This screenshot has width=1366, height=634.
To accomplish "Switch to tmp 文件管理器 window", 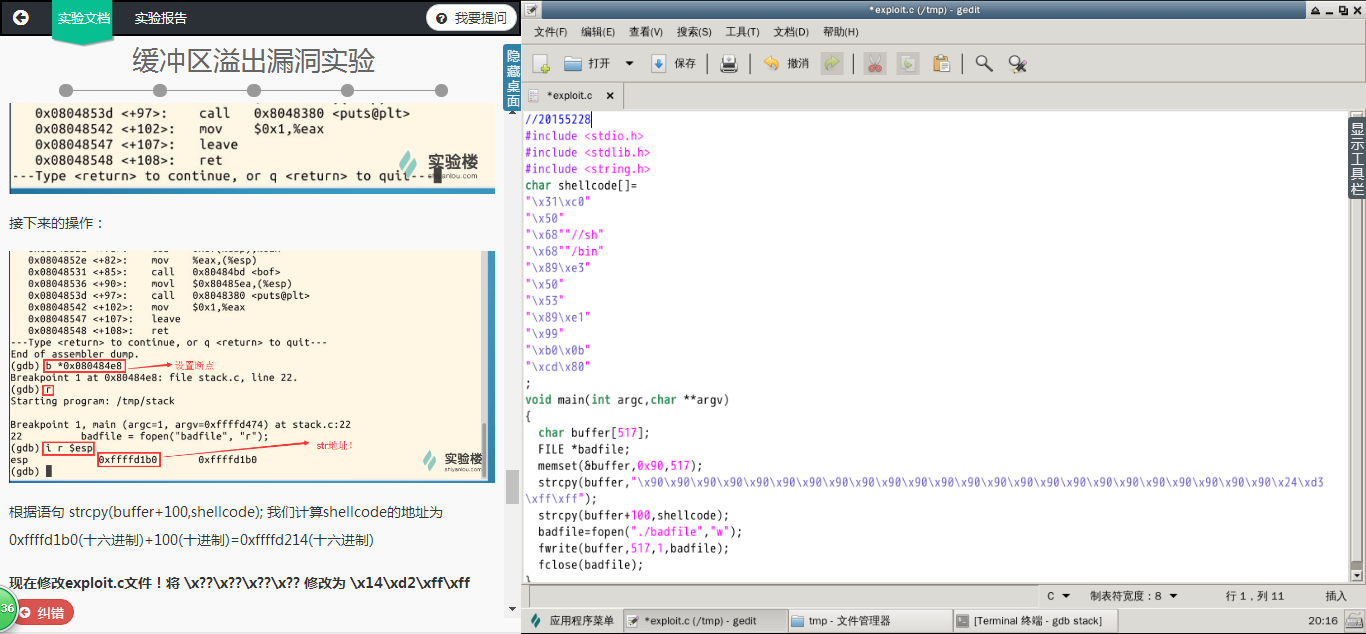I will tap(868, 620).
